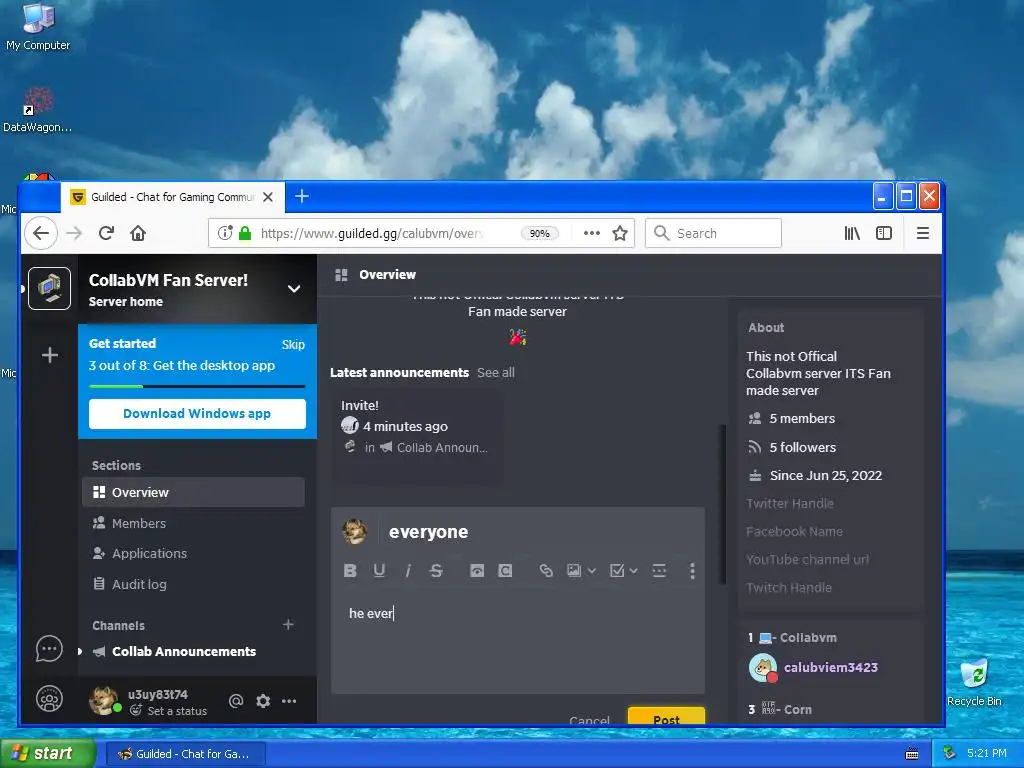
Task: Open direct messages chat bubble icon
Action: click(49, 649)
